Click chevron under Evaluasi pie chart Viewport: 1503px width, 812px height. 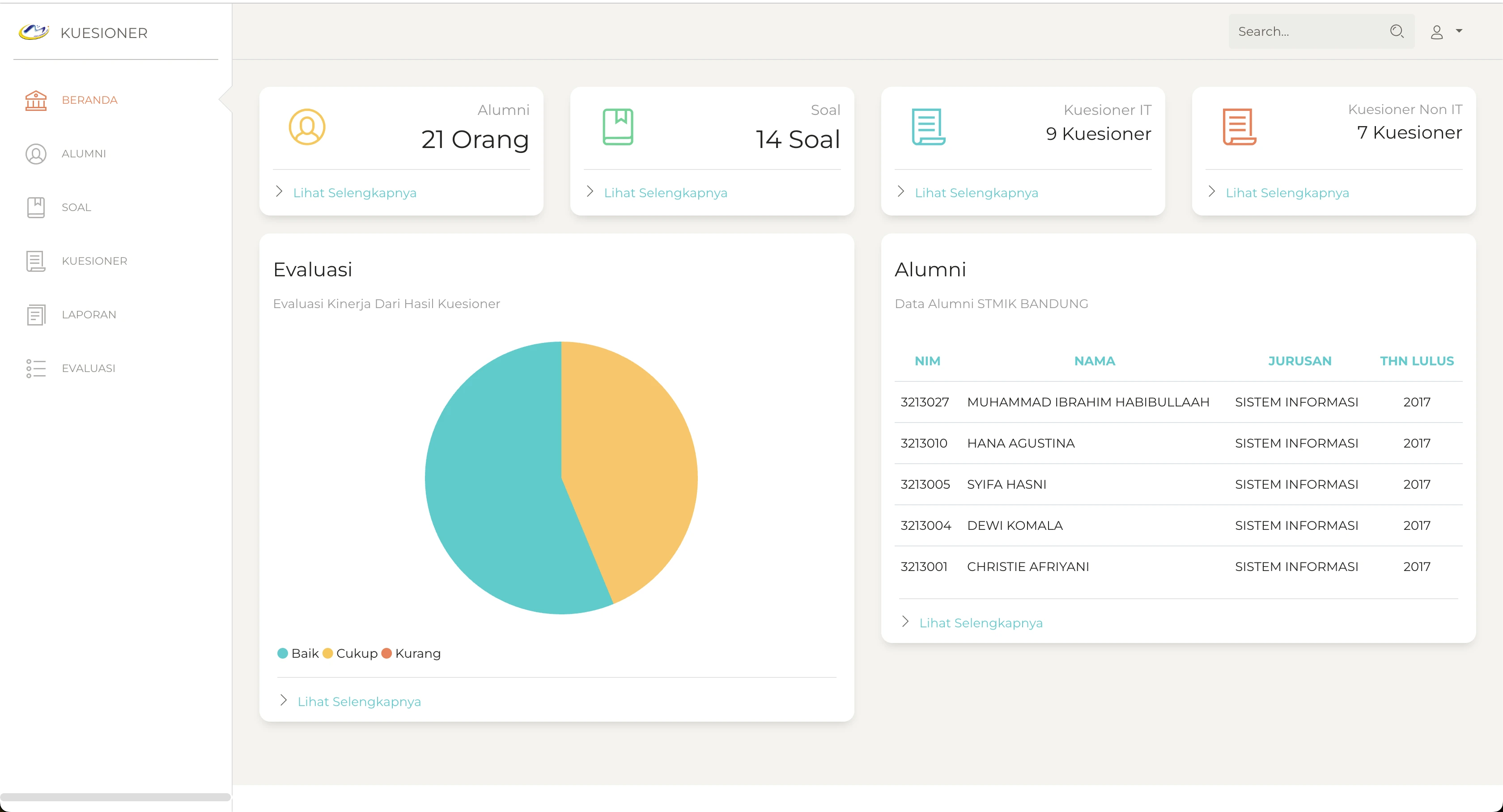pyautogui.click(x=284, y=700)
